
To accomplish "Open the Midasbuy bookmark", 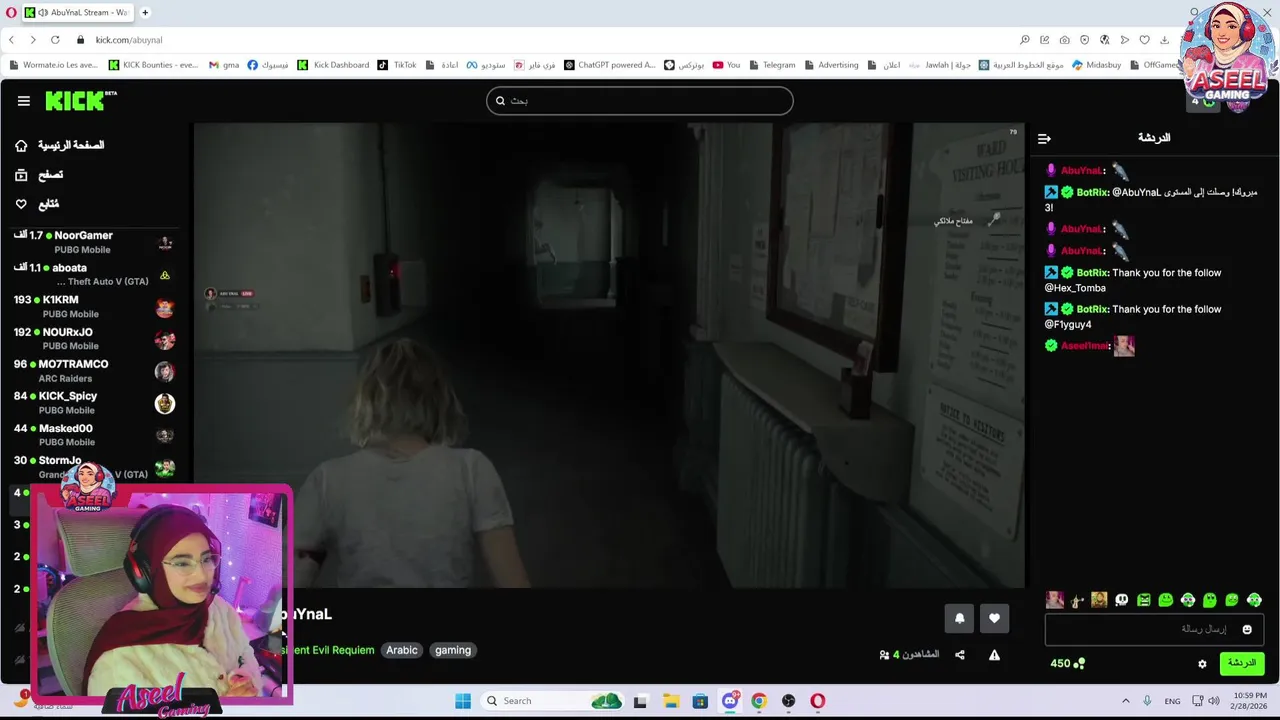I will pyautogui.click(x=1097, y=65).
